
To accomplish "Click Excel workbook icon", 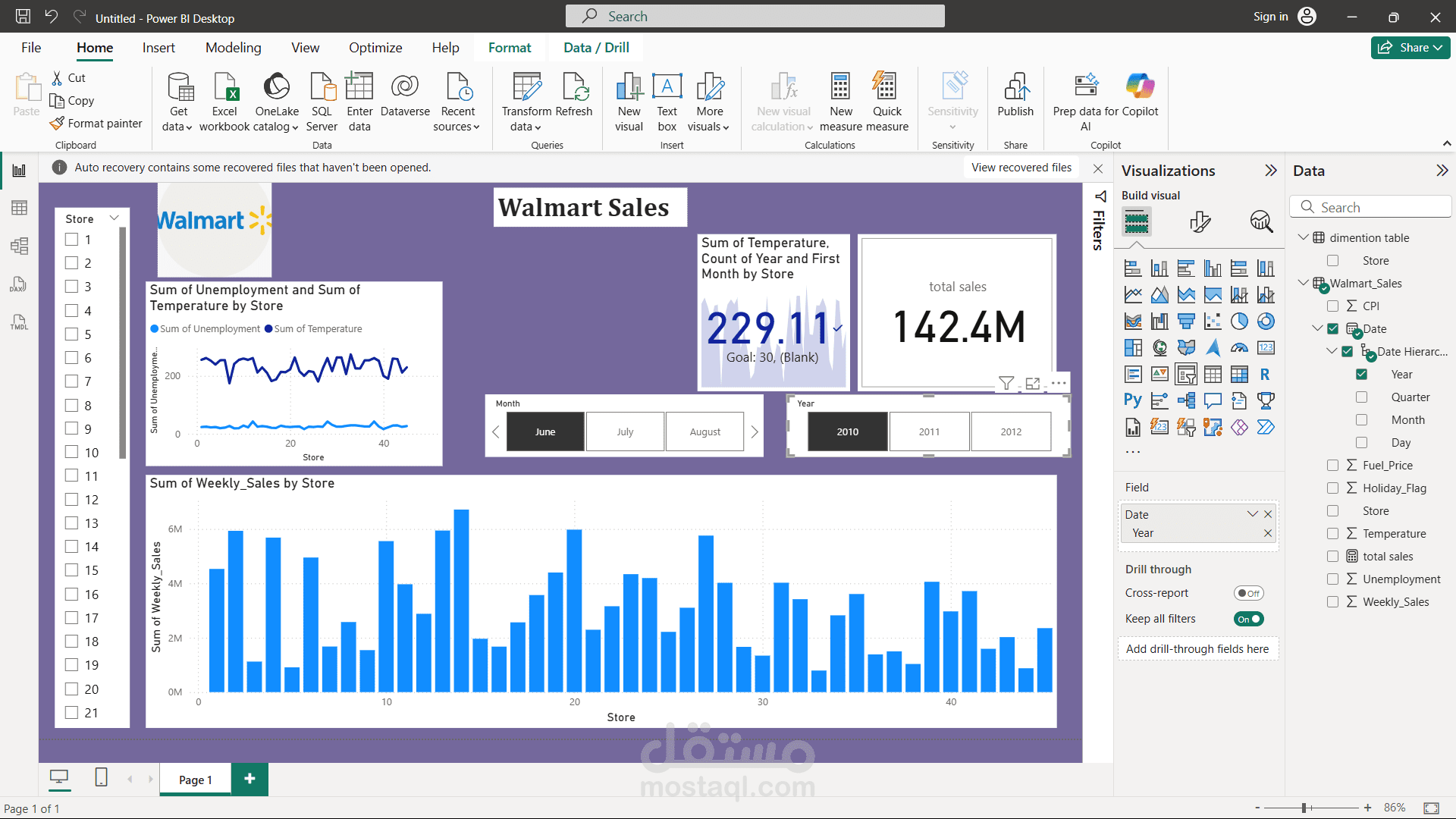I will click(x=224, y=102).
